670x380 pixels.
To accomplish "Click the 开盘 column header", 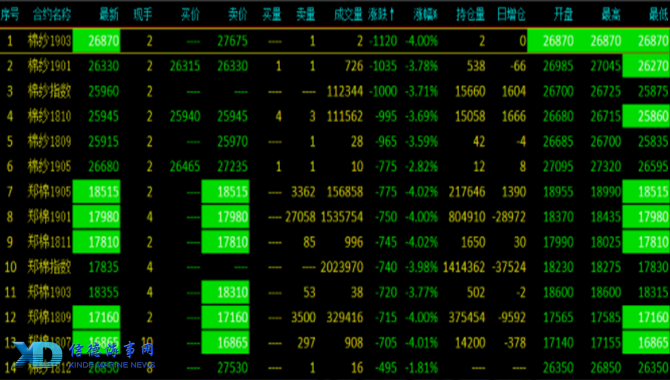I will pos(563,15).
